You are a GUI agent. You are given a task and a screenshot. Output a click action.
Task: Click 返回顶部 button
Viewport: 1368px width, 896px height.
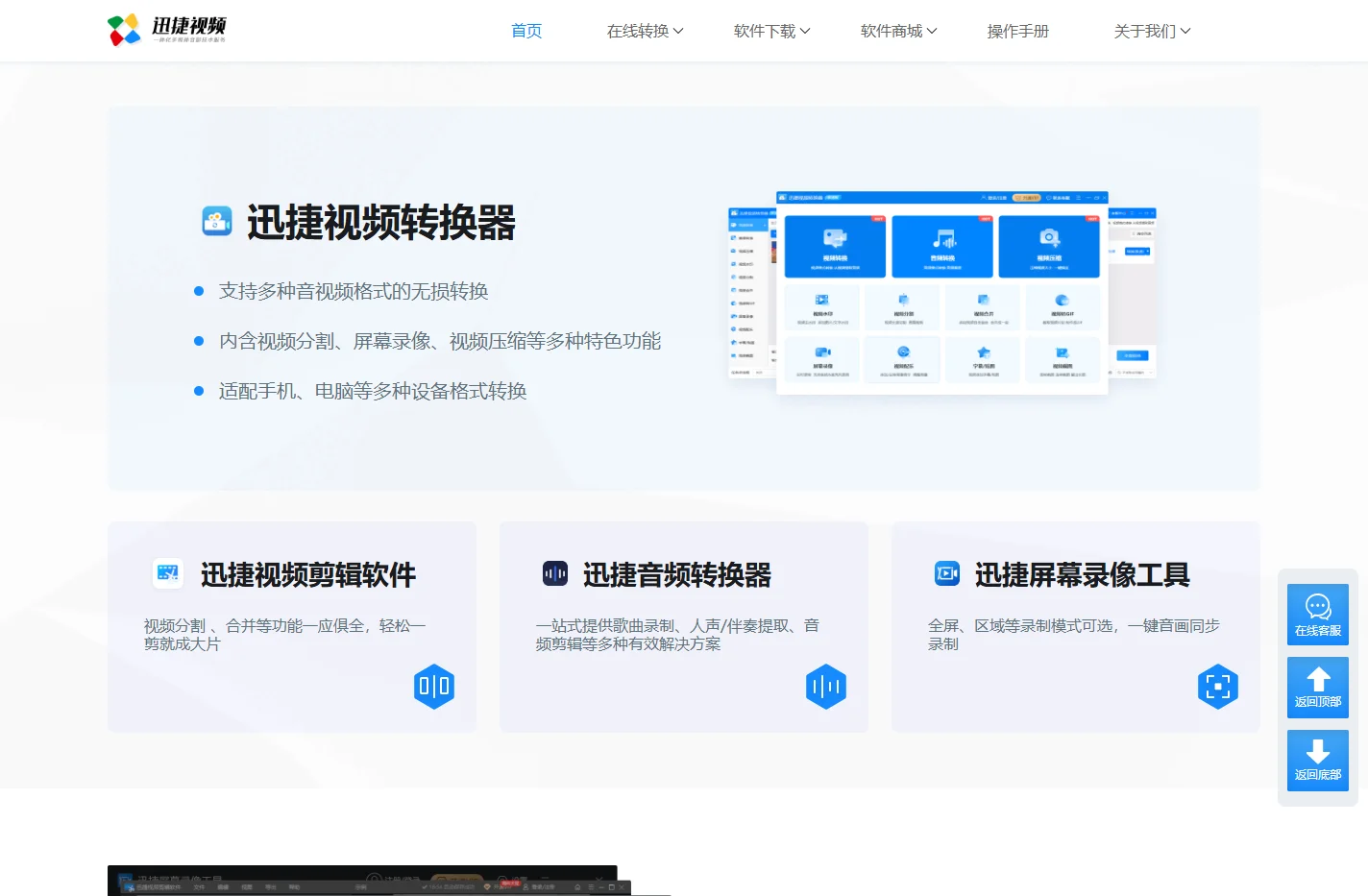(1318, 688)
